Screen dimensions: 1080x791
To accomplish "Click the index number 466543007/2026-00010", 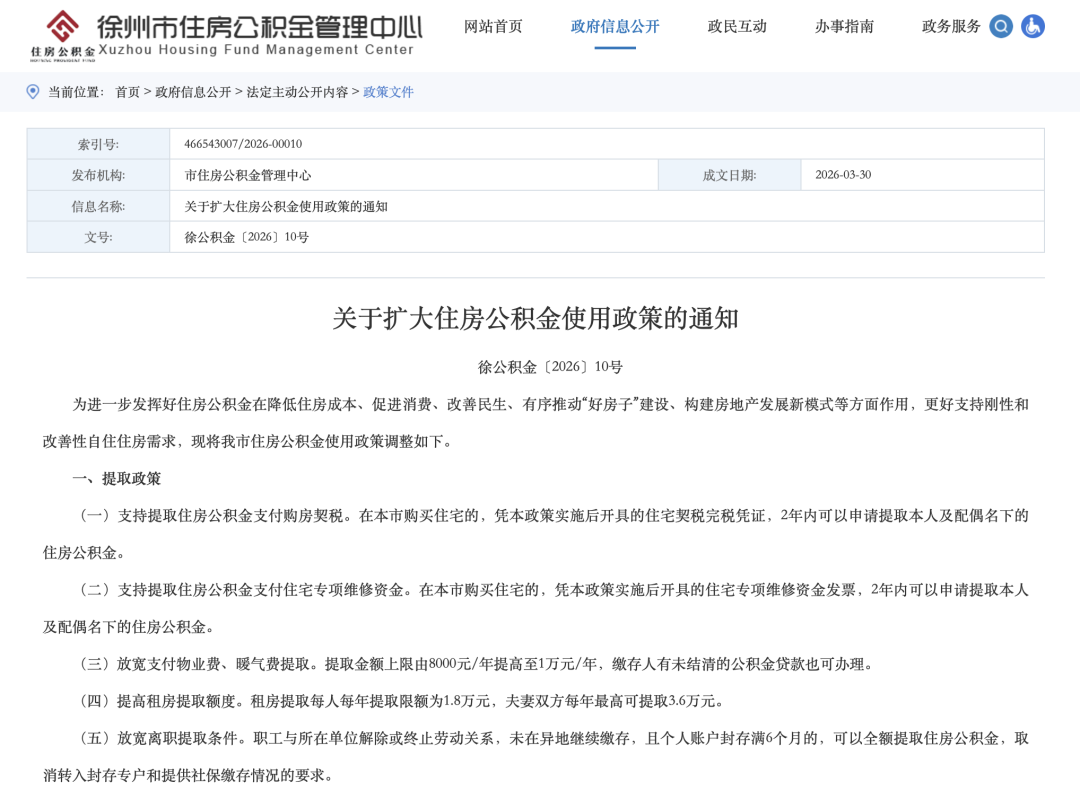I will pyautogui.click(x=243, y=144).
